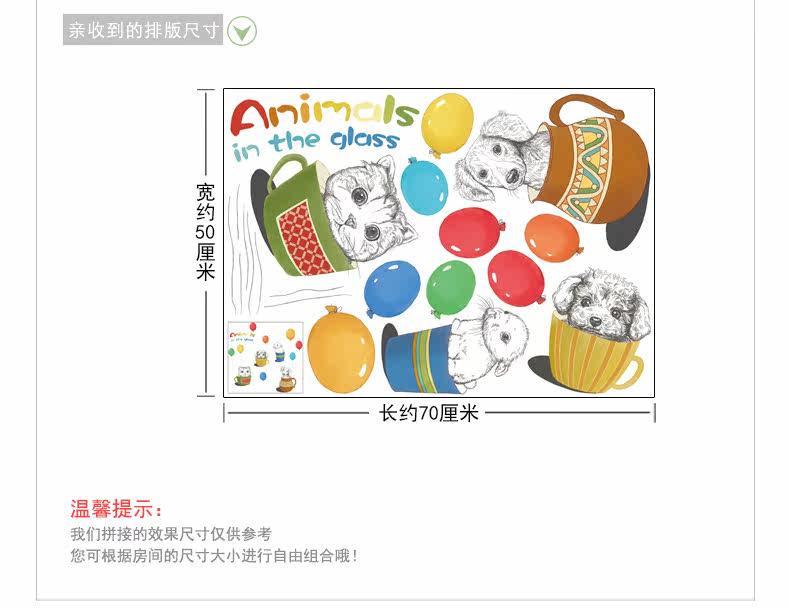Click the 我们拼接的效果尺寸仅供参考 note line
The height and width of the screenshot is (608, 790).
click(x=171, y=534)
